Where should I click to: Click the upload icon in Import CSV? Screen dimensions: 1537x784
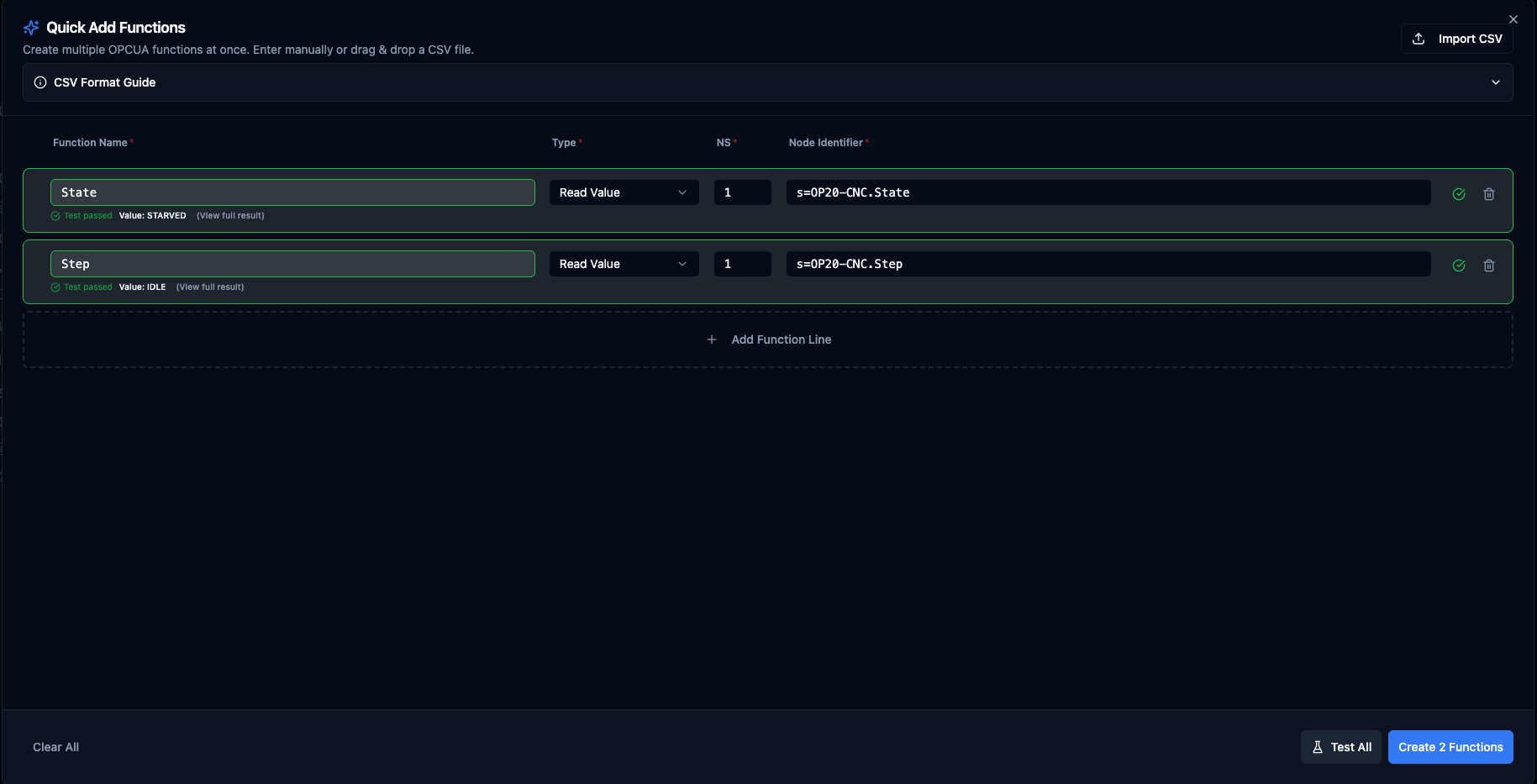pyautogui.click(x=1419, y=39)
